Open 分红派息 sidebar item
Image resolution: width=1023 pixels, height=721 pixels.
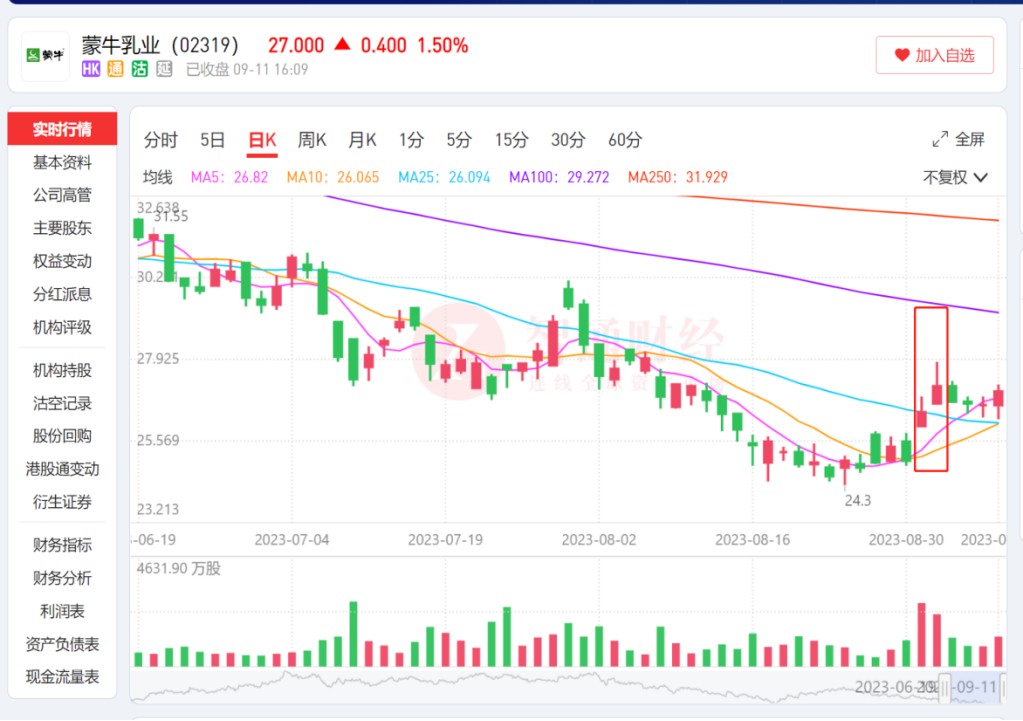click(62, 294)
